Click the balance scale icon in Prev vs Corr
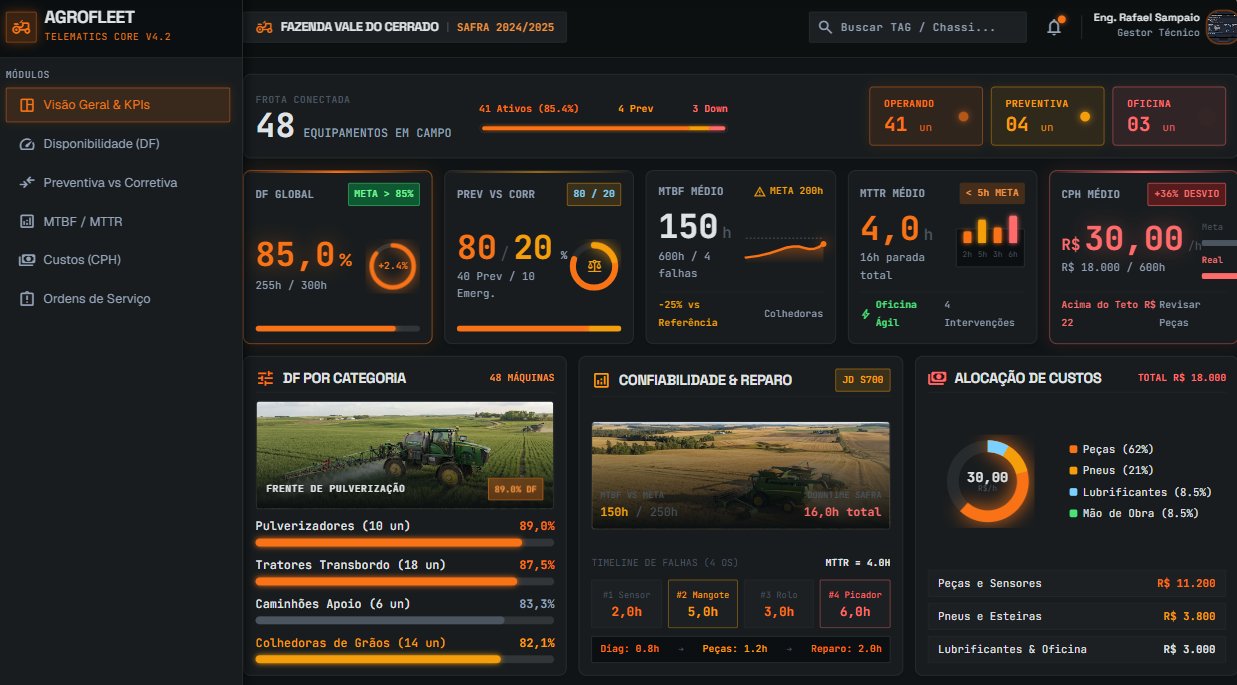The image size is (1237, 685). (x=595, y=267)
